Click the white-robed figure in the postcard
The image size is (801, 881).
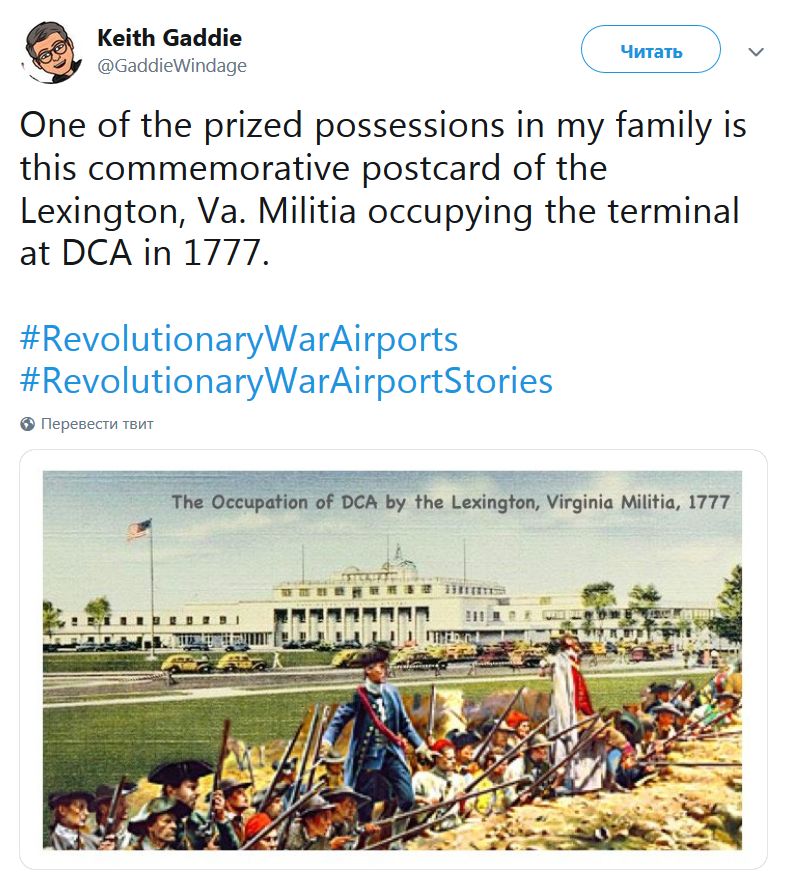(x=566, y=700)
